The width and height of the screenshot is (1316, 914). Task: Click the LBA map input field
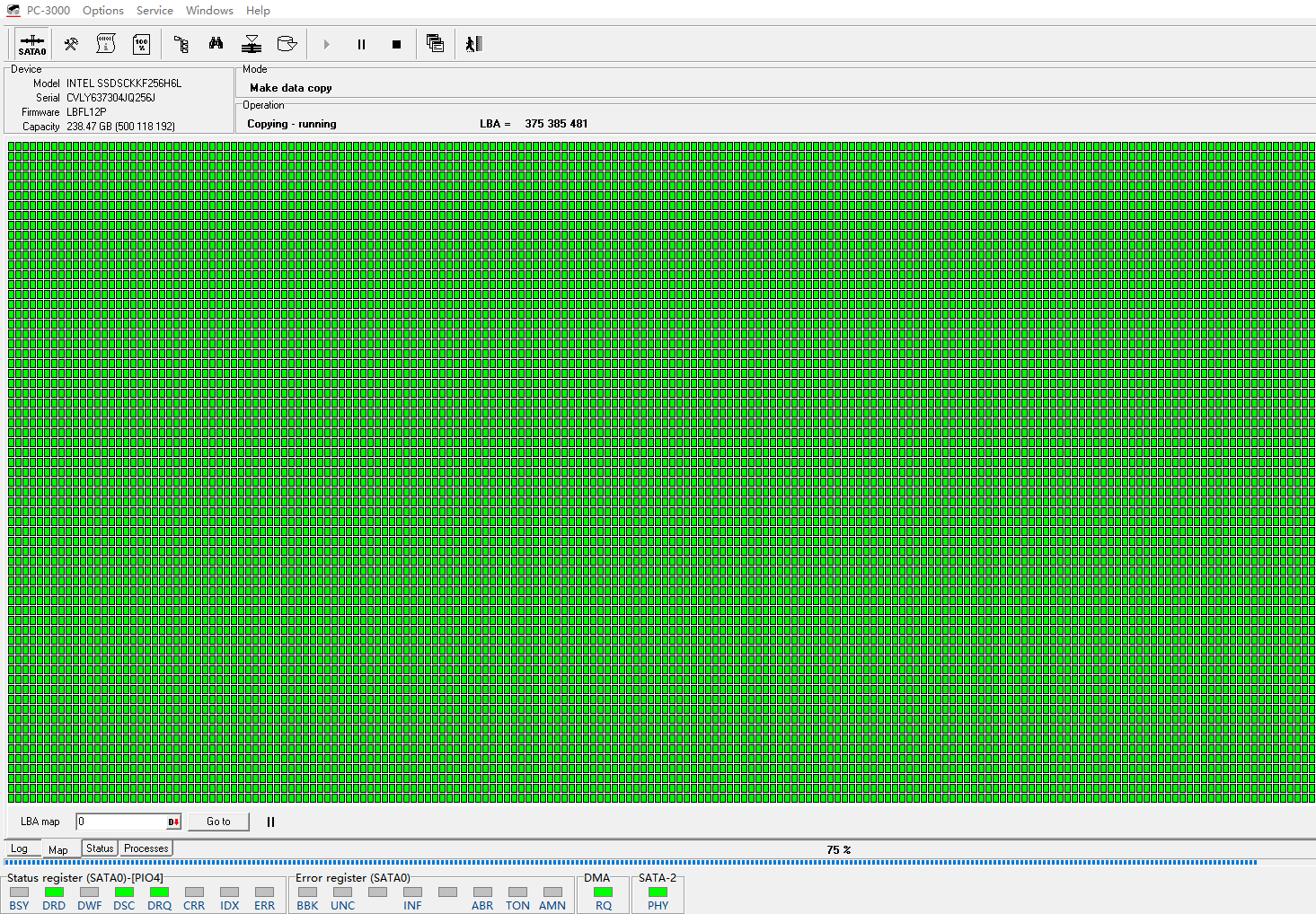click(121, 822)
